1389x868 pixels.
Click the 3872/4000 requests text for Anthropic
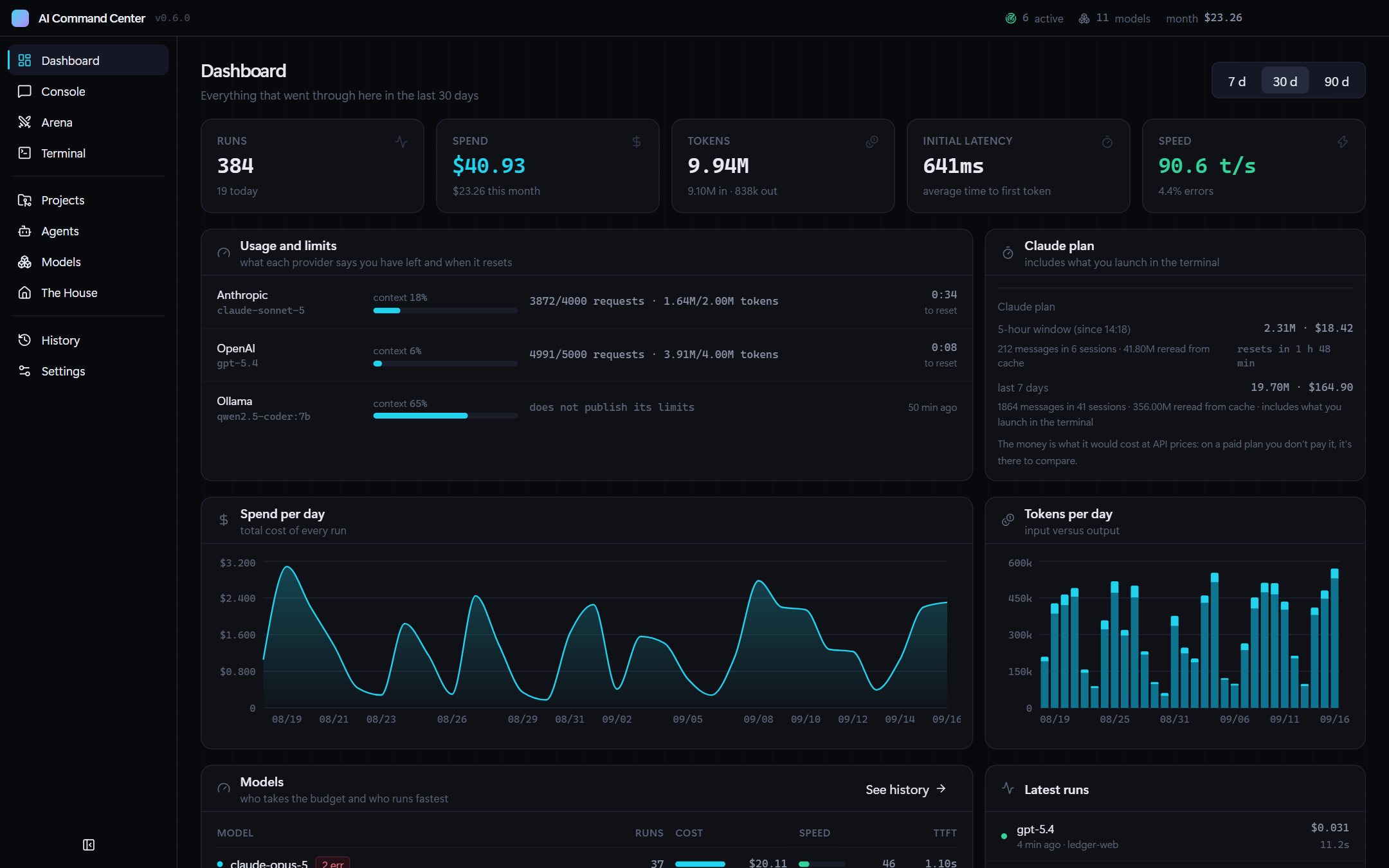(586, 301)
